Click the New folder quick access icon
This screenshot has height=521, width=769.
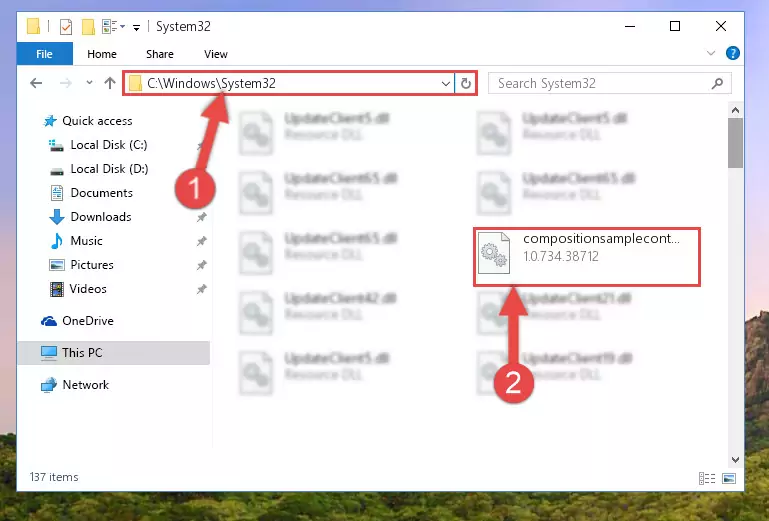[88, 26]
